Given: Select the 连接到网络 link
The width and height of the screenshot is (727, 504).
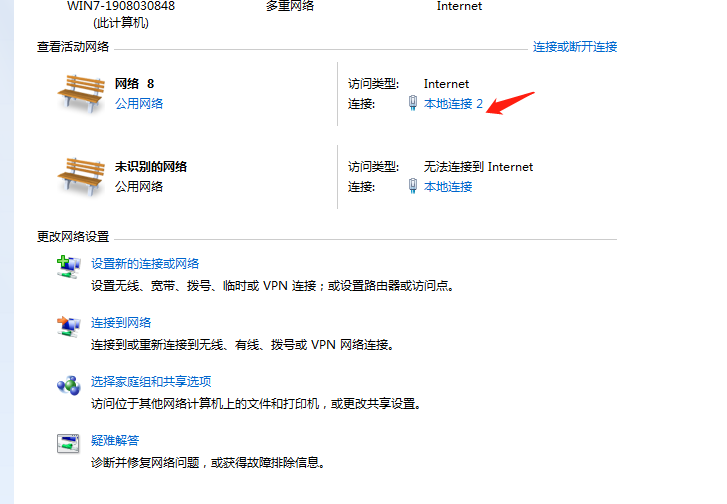Looking at the screenshot, I should point(121,323).
